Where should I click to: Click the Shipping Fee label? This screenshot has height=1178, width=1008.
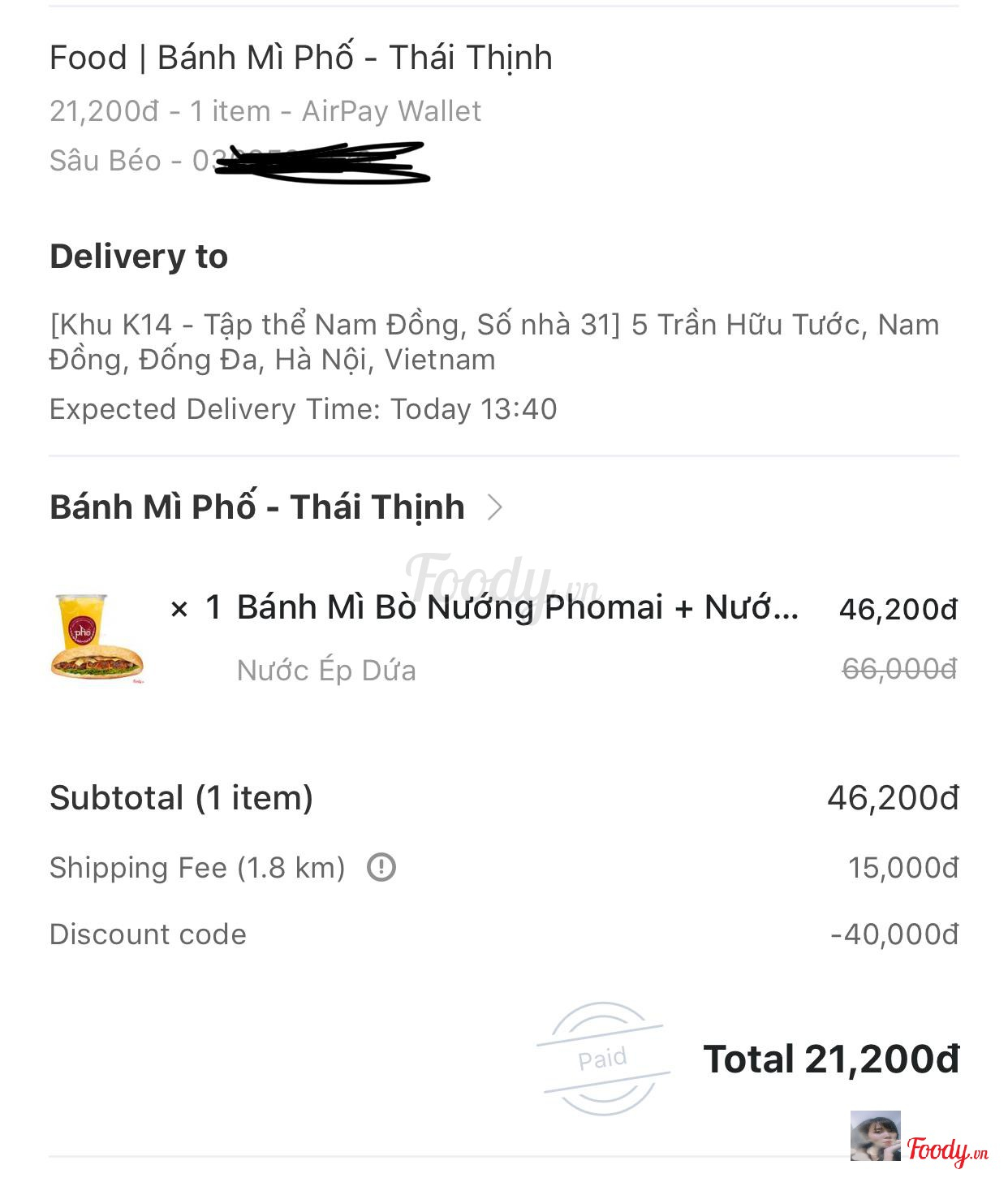(x=196, y=868)
